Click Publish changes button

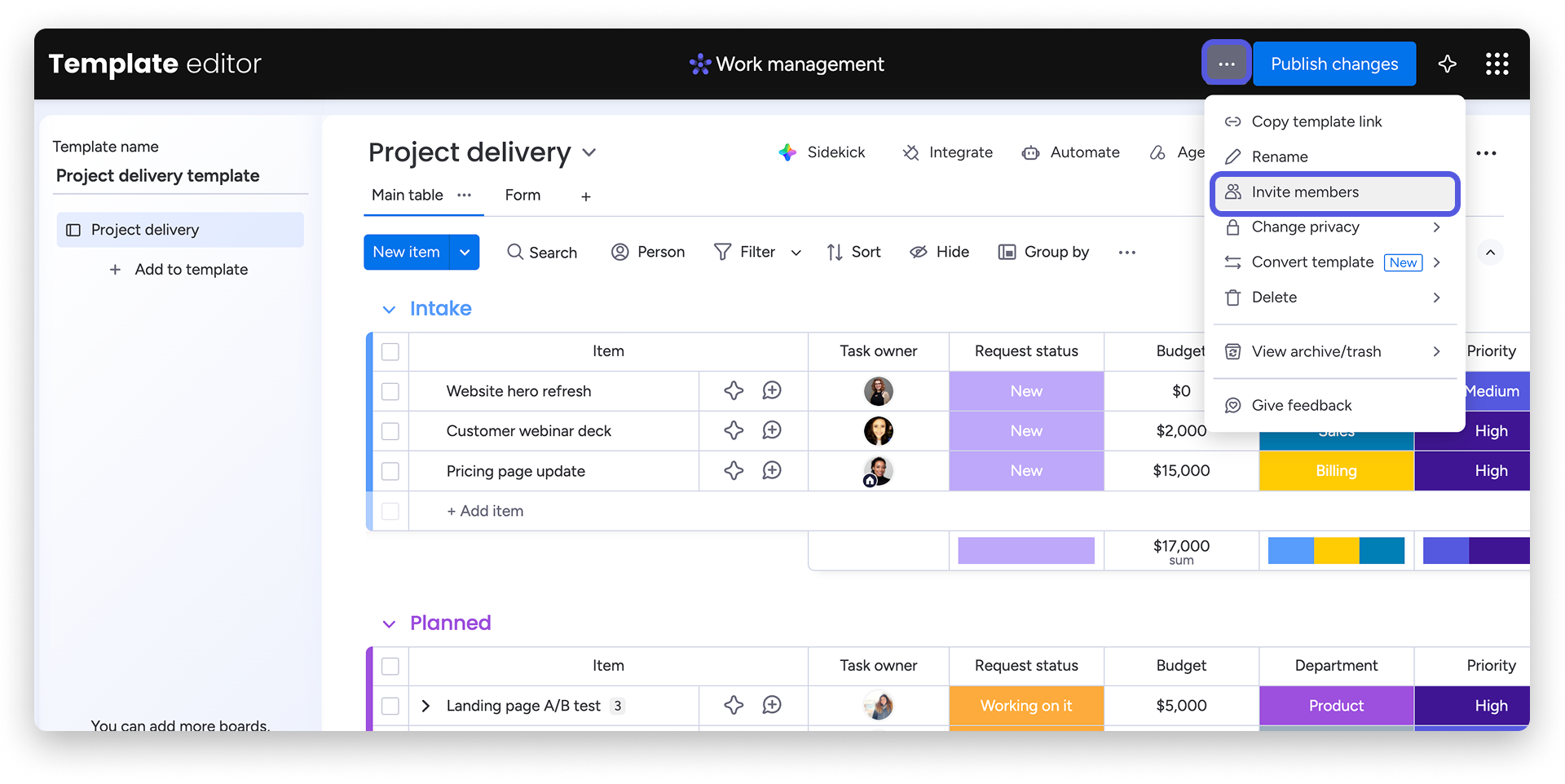[x=1334, y=64]
